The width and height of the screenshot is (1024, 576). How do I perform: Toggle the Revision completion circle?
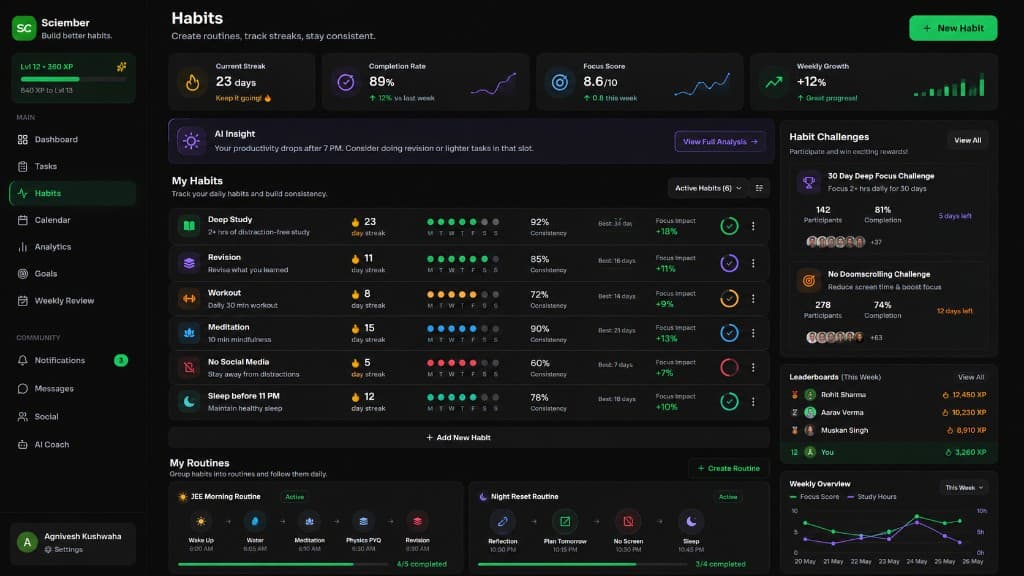(x=729, y=263)
